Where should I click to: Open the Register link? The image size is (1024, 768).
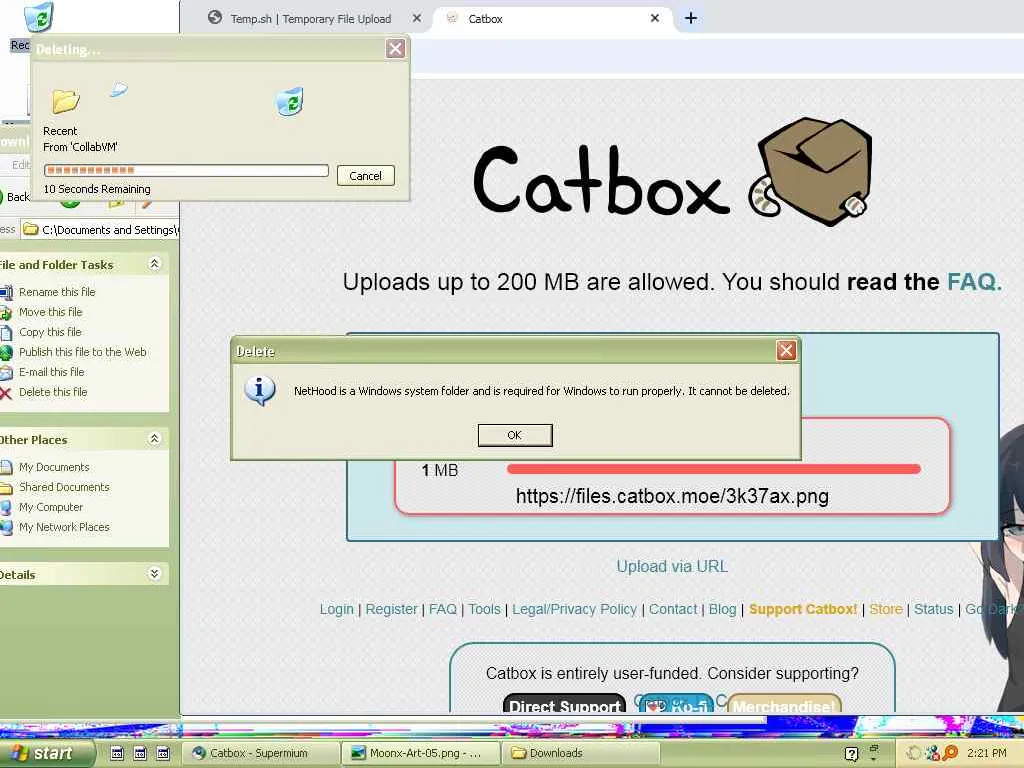pyautogui.click(x=391, y=609)
